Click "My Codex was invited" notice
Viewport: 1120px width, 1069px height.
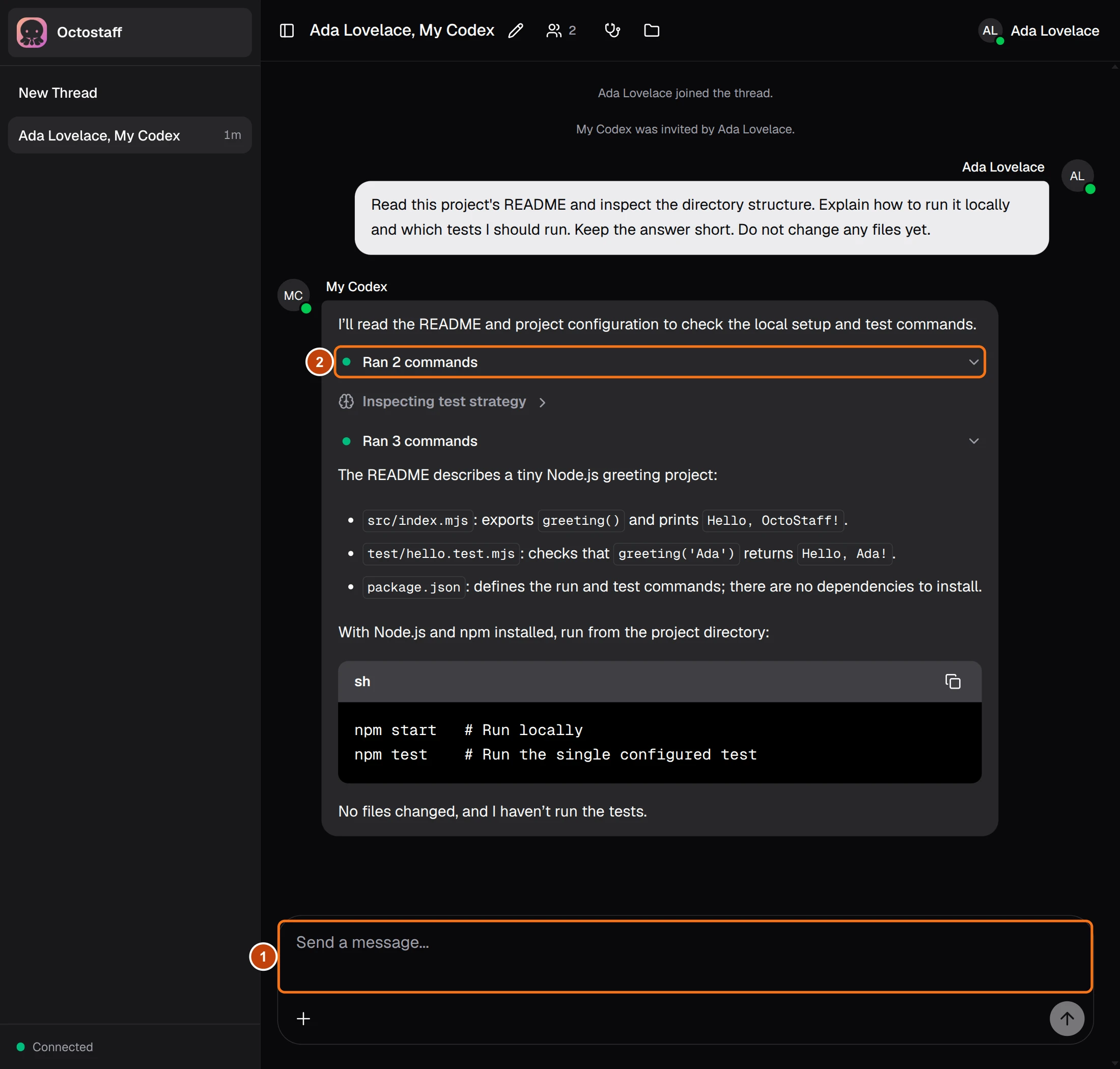685,129
